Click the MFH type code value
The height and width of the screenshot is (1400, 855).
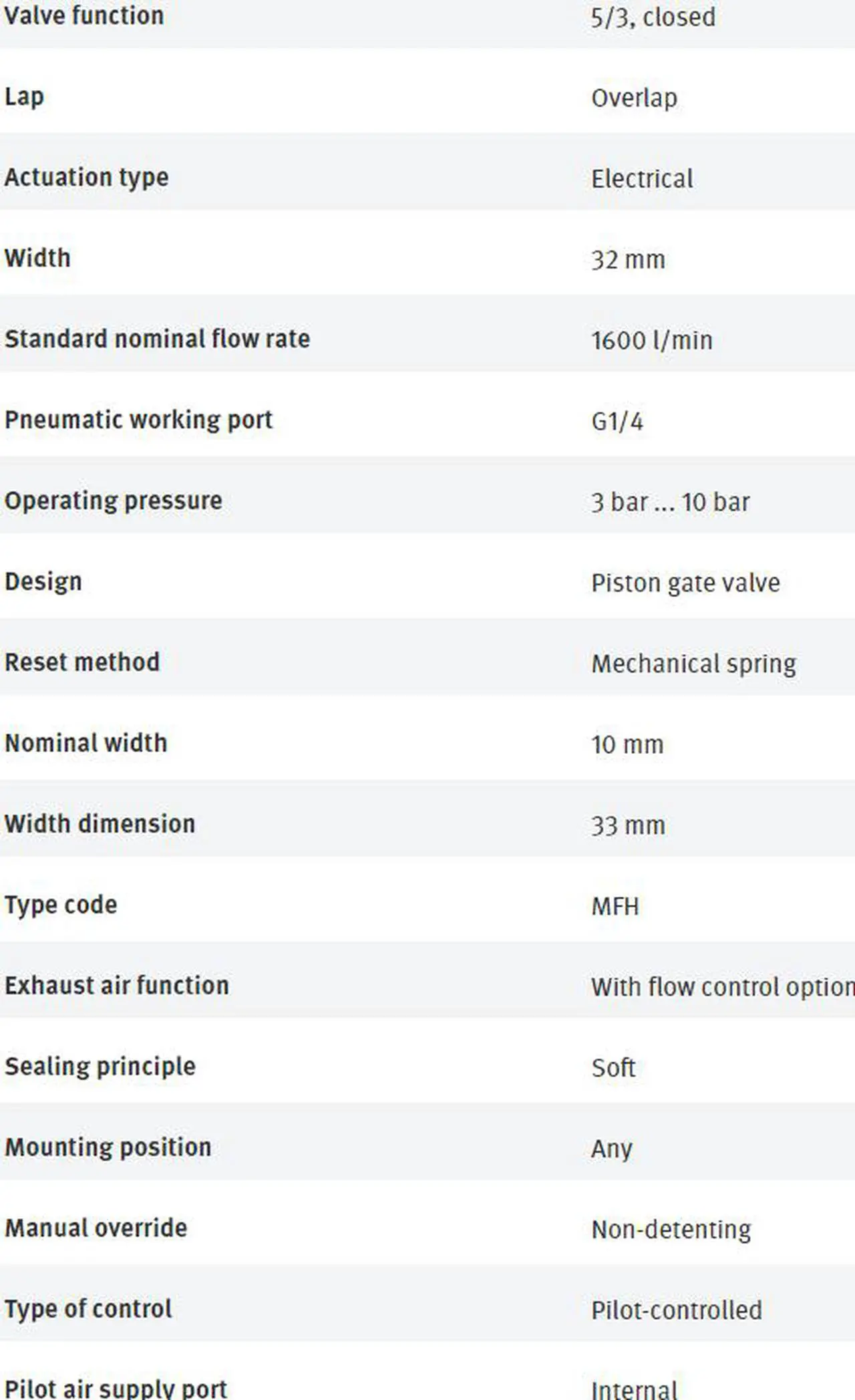coord(615,907)
